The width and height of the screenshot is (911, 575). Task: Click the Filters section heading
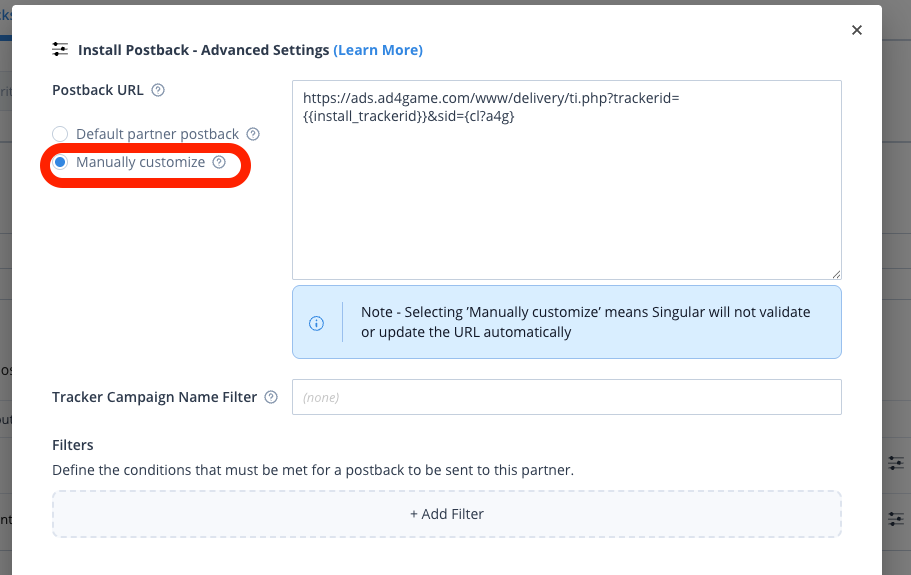[x=73, y=445]
